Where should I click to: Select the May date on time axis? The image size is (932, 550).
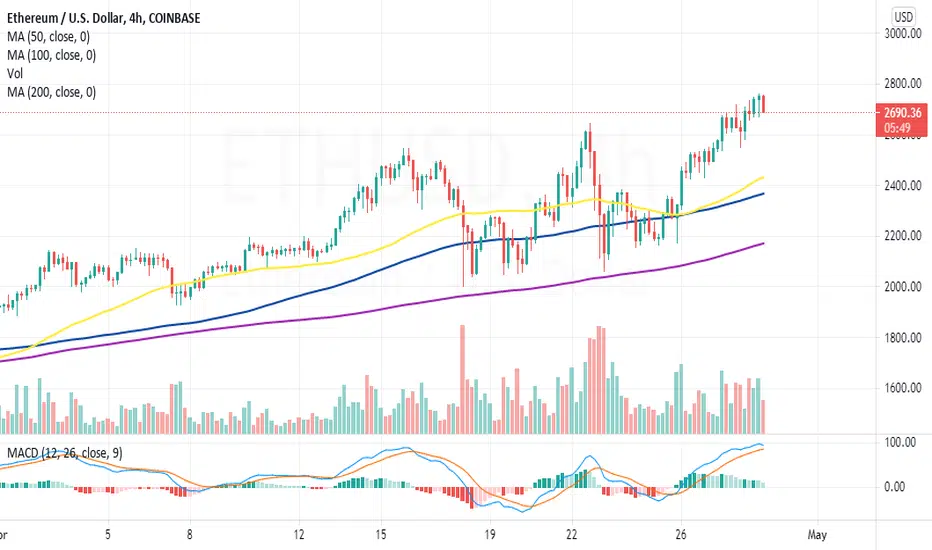point(817,535)
